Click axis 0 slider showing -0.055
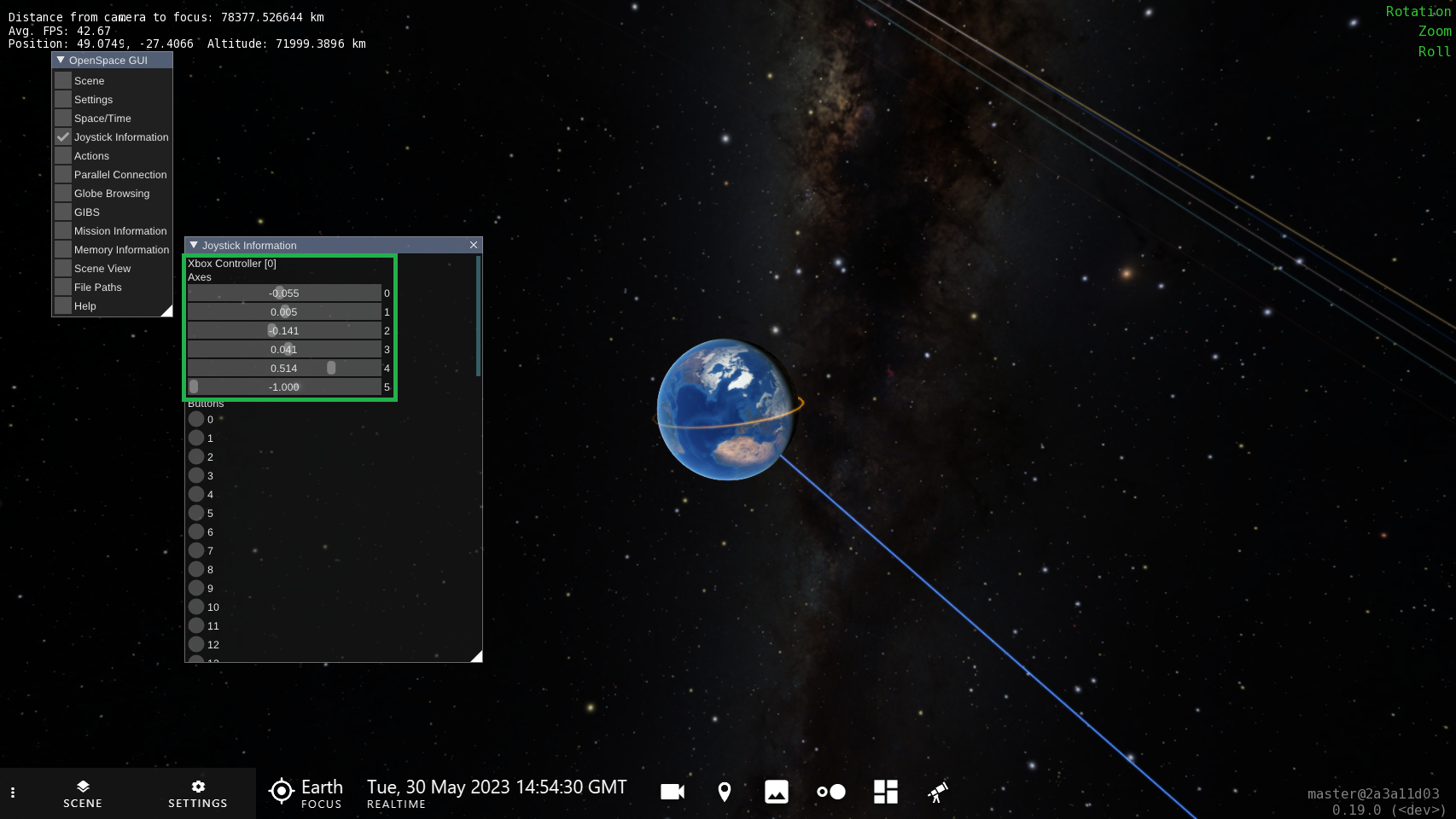1456x819 pixels. tap(284, 293)
